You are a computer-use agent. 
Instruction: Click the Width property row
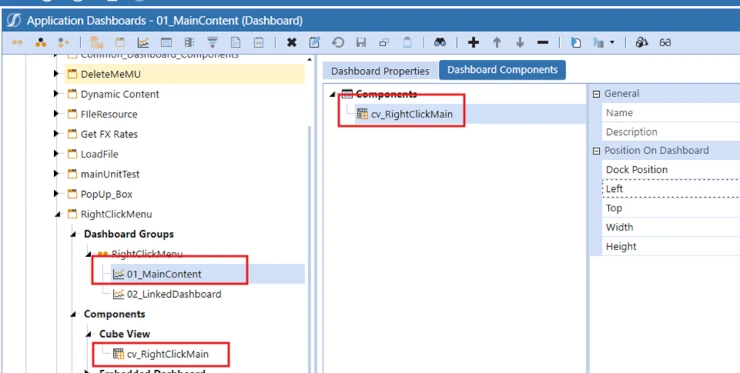pos(671,227)
